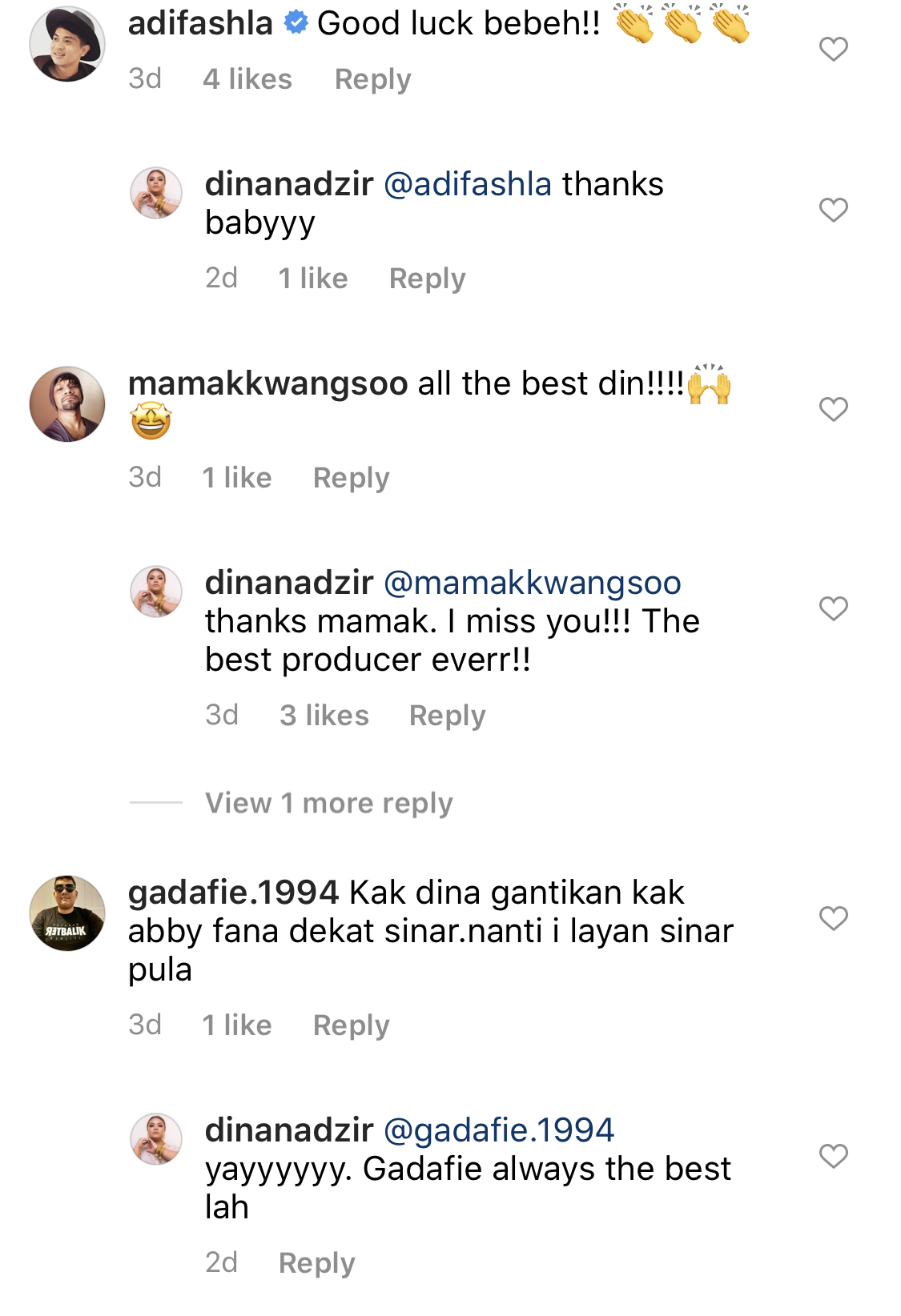
Task: Reply to adifashla's comment
Action: tap(372, 79)
